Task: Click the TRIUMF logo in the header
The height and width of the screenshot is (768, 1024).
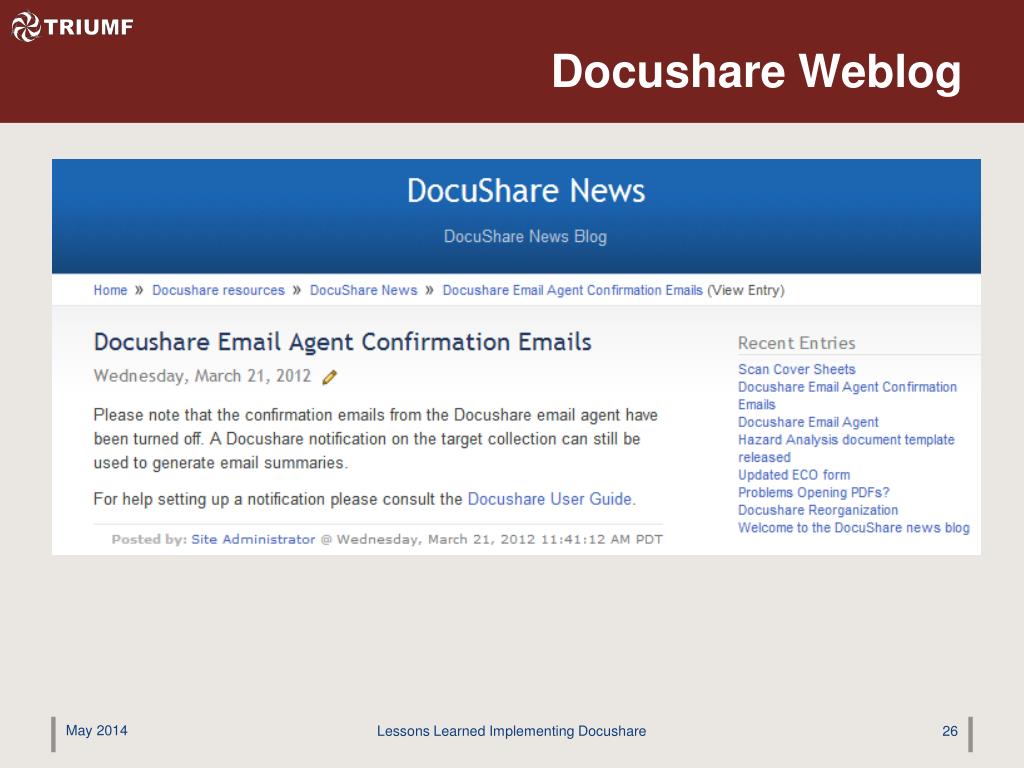Action: 72,27
